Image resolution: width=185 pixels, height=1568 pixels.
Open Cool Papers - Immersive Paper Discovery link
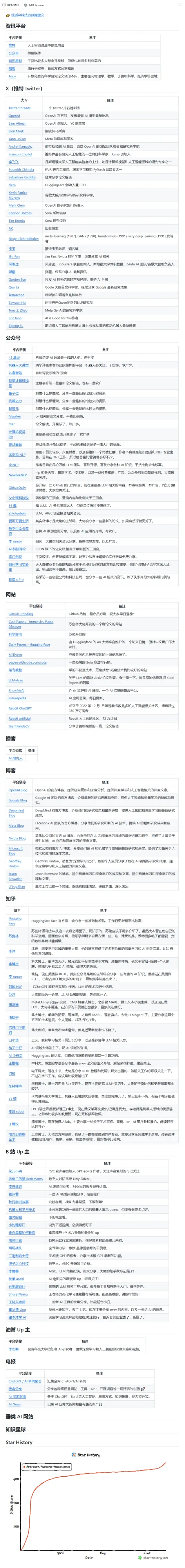pyautogui.click(x=31, y=624)
